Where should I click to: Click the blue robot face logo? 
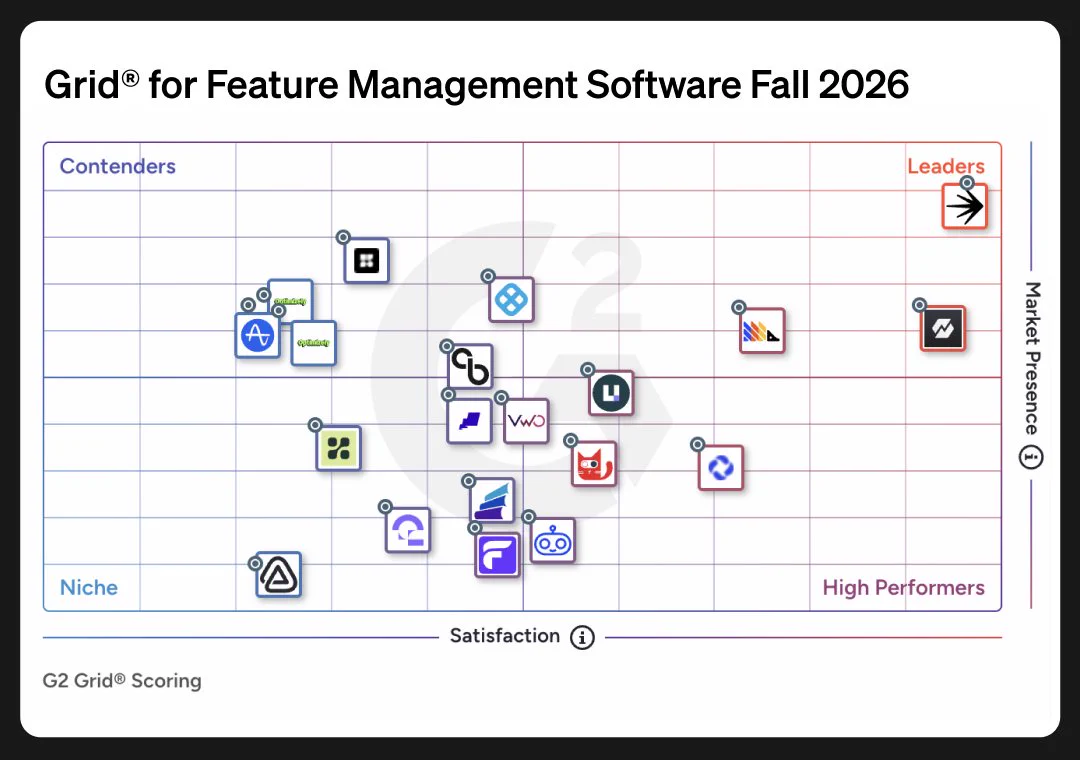coord(552,541)
